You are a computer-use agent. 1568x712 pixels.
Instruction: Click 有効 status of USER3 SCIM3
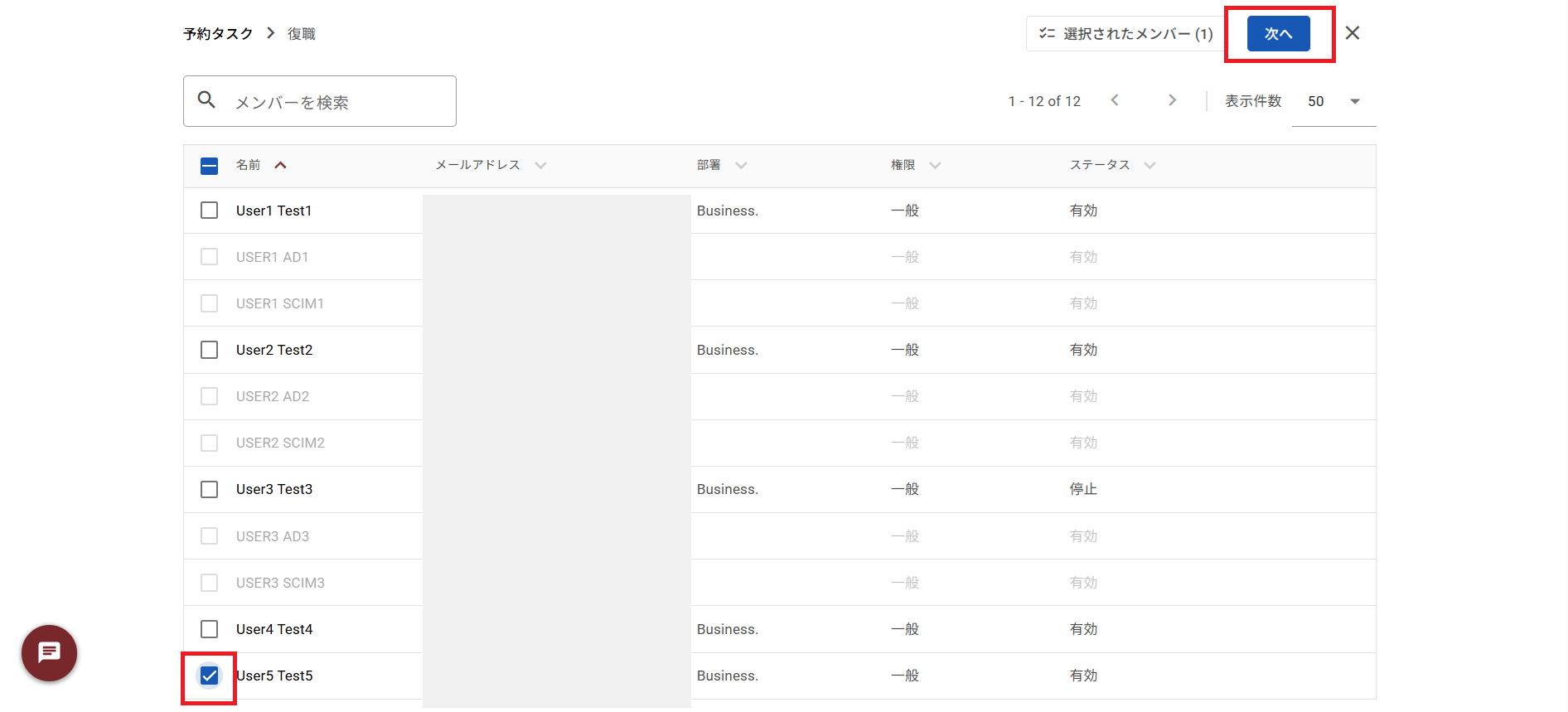(1083, 583)
